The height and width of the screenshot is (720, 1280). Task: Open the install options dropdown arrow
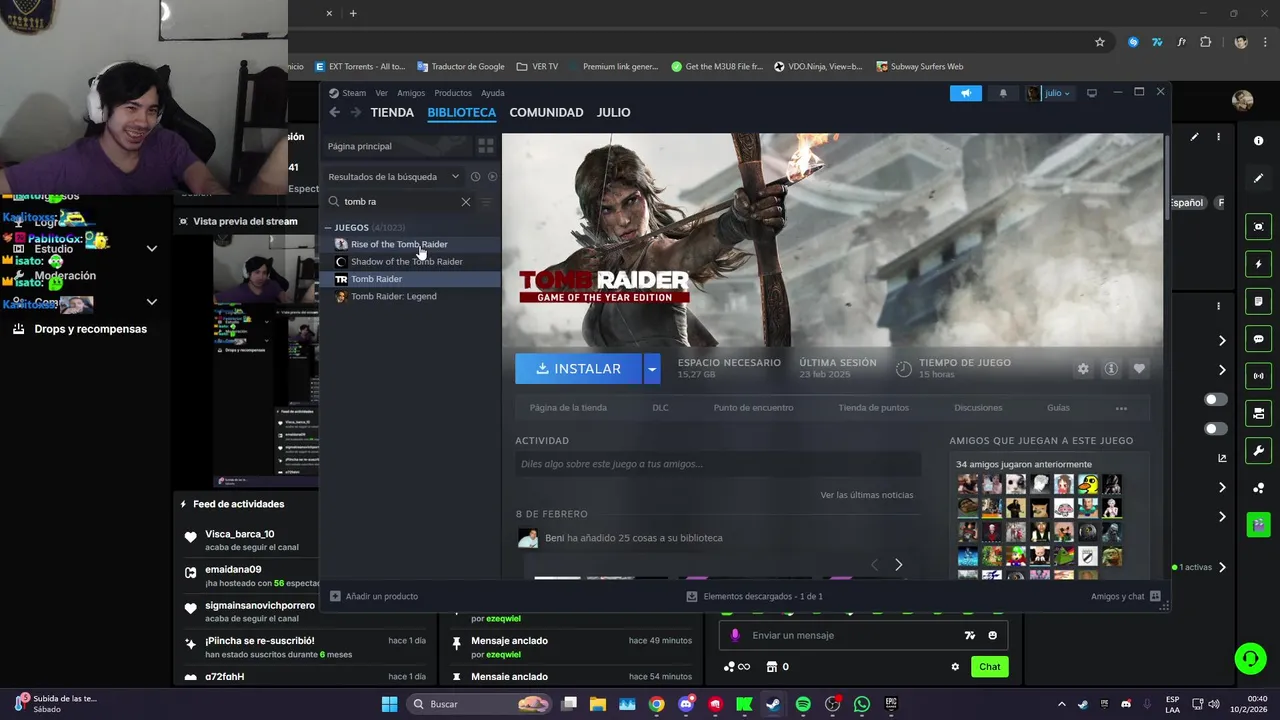(652, 369)
